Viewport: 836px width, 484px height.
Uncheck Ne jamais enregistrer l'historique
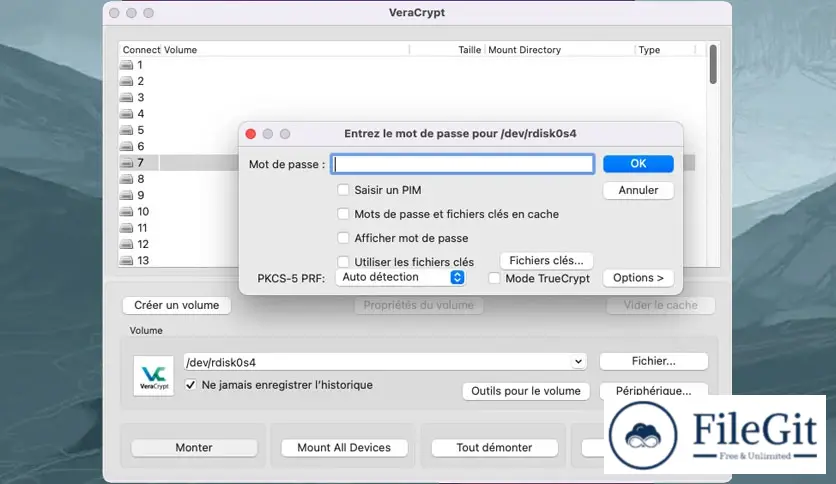point(190,385)
